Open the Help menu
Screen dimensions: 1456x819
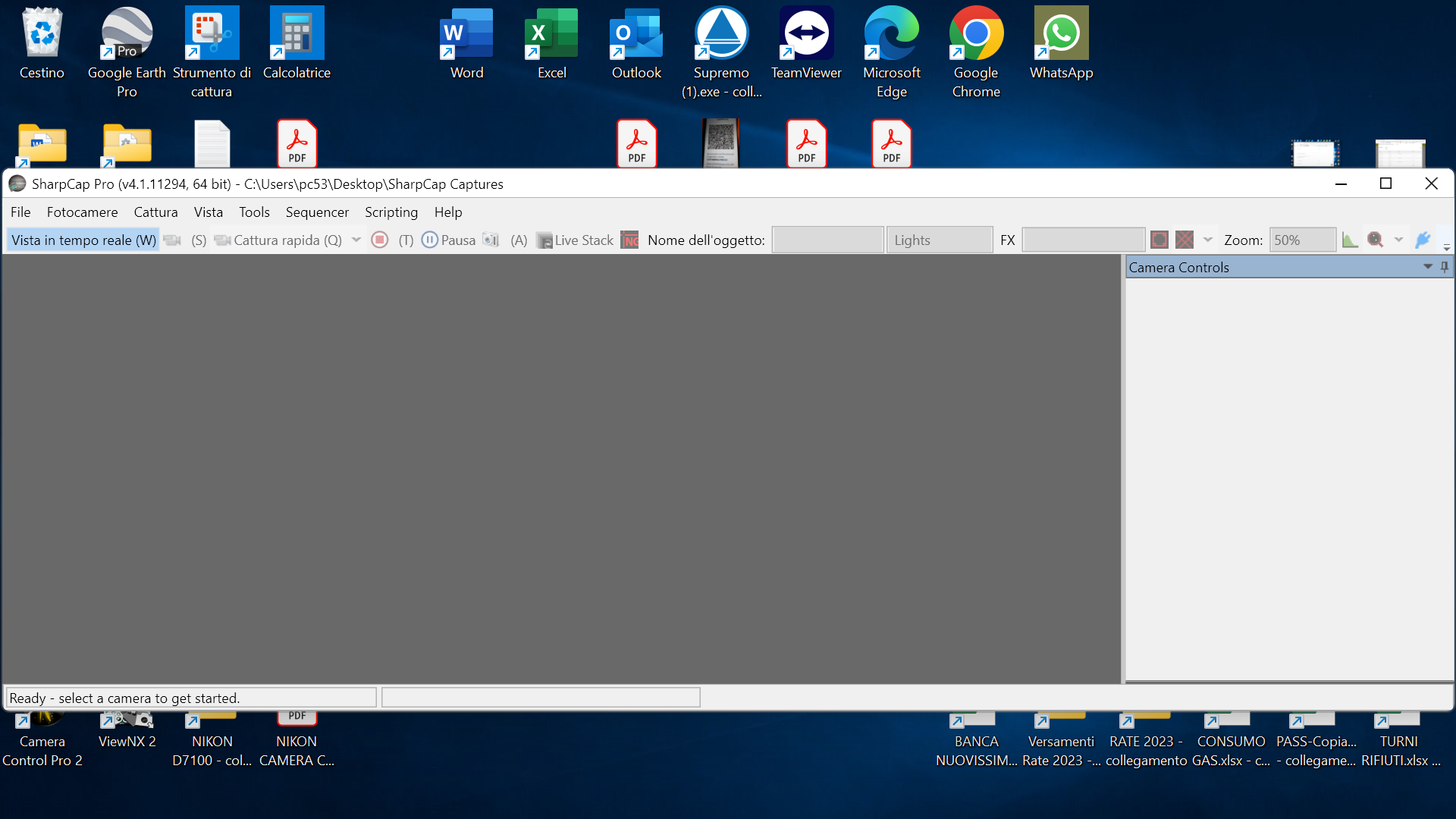coord(448,212)
